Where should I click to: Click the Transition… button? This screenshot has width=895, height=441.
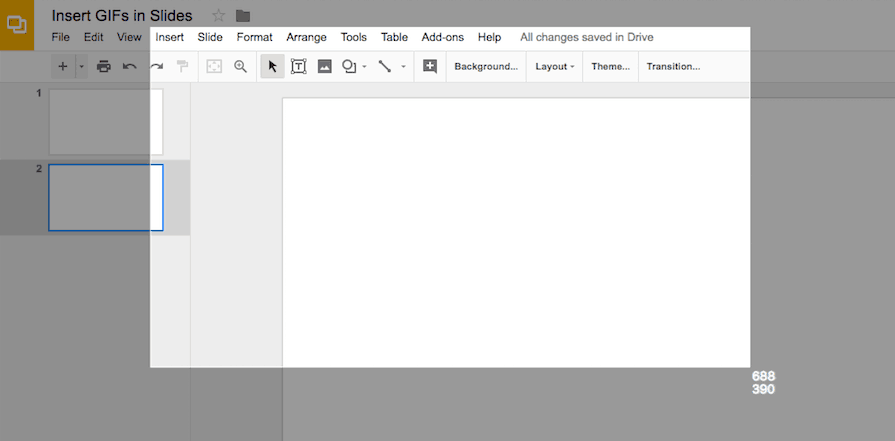[x=674, y=67]
